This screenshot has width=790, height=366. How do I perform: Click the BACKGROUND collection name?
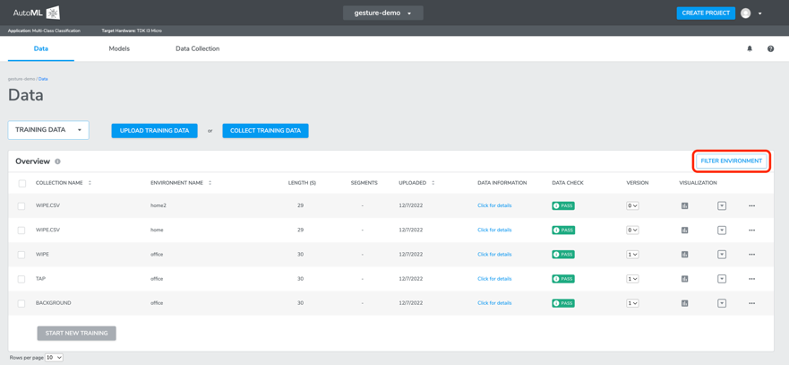(53, 303)
